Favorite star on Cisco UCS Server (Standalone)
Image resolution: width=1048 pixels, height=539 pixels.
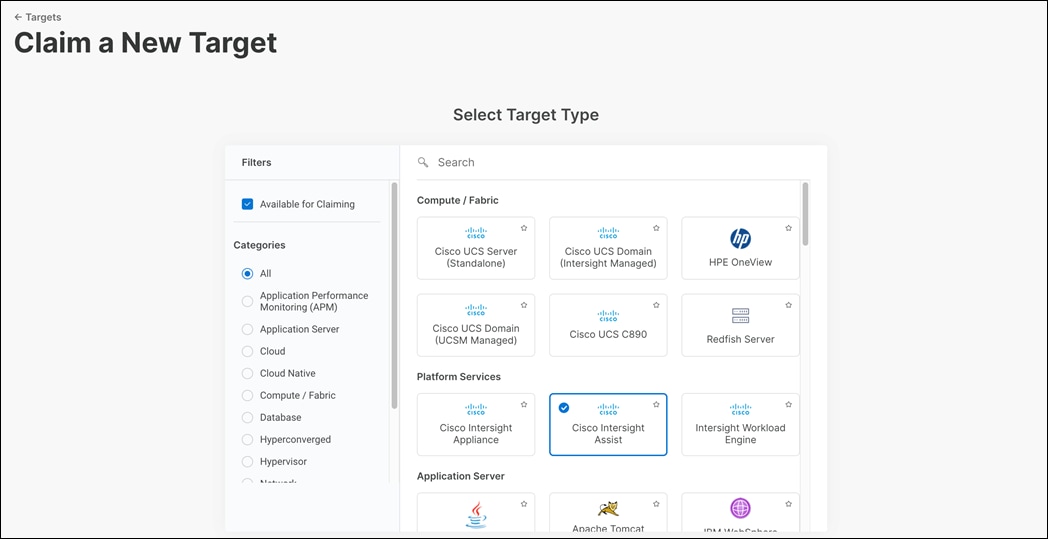(x=524, y=228)
